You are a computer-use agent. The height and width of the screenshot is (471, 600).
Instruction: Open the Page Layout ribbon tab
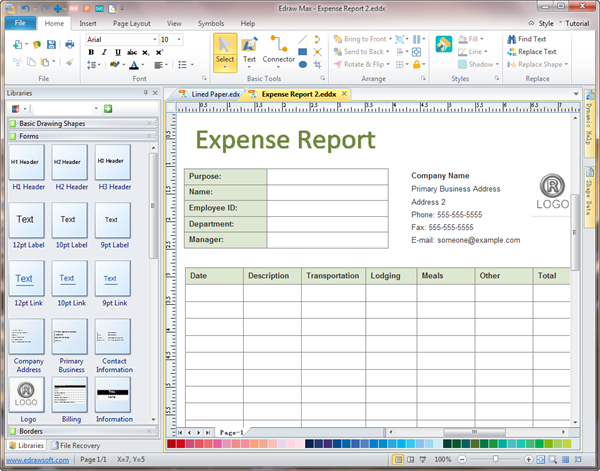tap(132, 22)
